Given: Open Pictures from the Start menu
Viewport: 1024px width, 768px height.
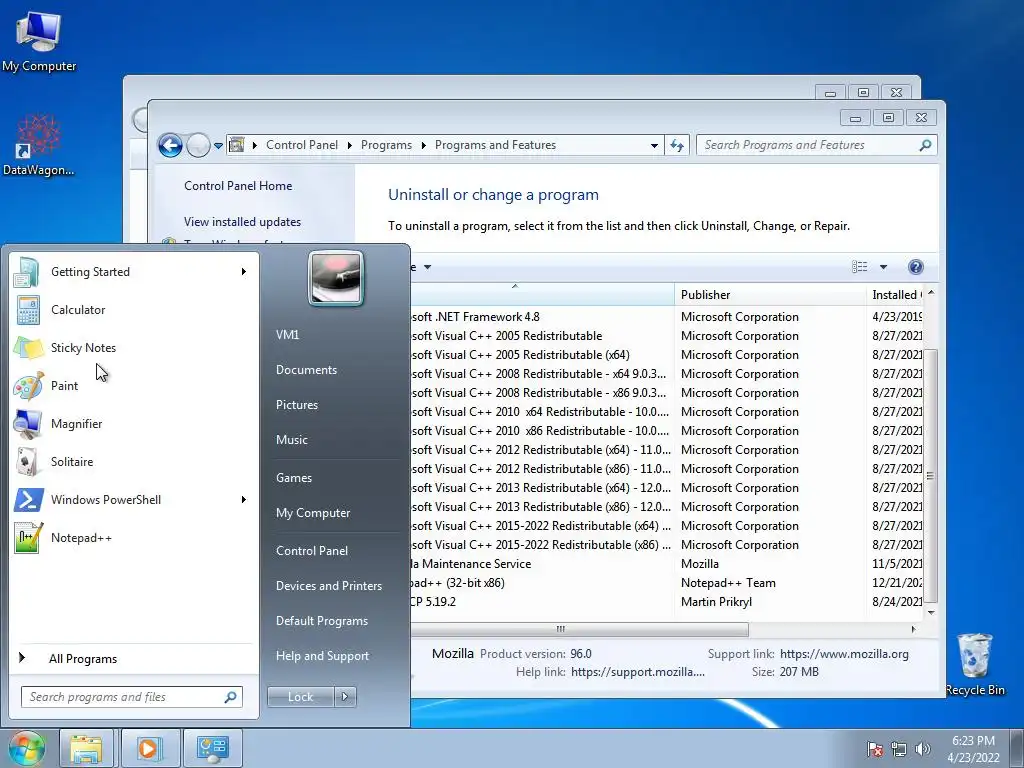Looking at the screenshot, I should [297, 405].
